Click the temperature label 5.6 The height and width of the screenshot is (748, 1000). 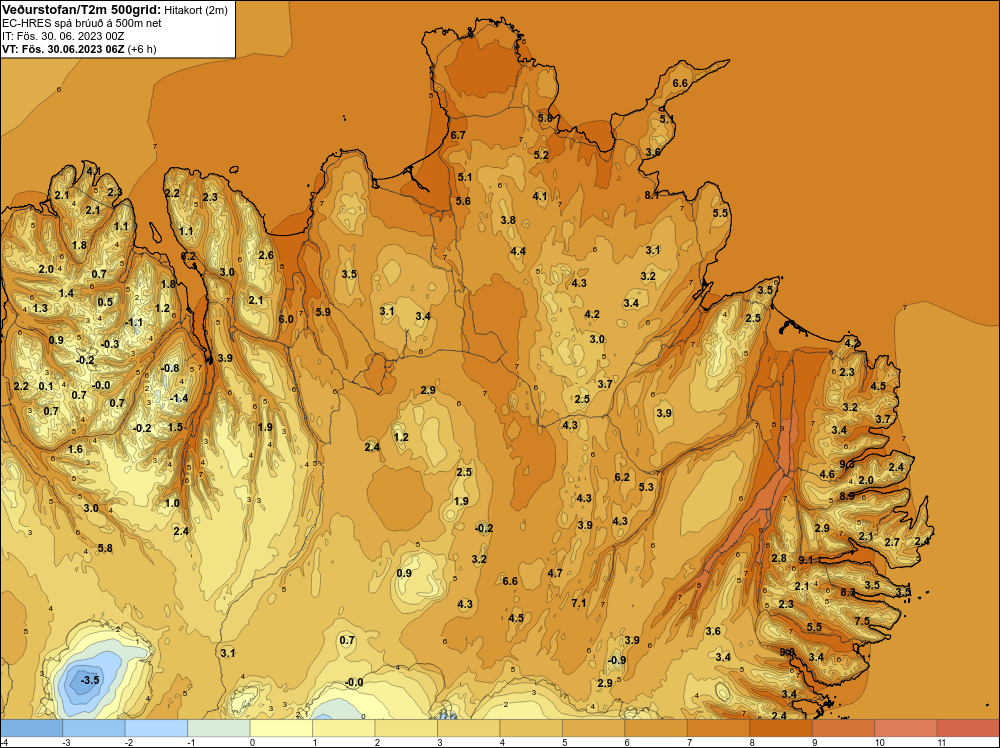pos(463,201)
